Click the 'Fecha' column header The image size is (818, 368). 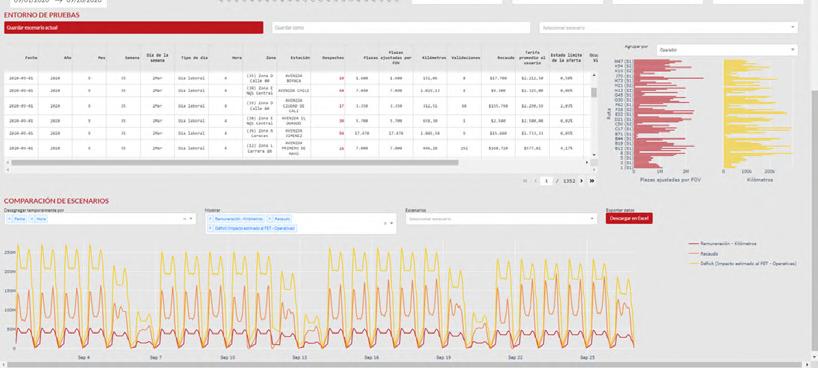pyautogui.click(x=21, y=58)
